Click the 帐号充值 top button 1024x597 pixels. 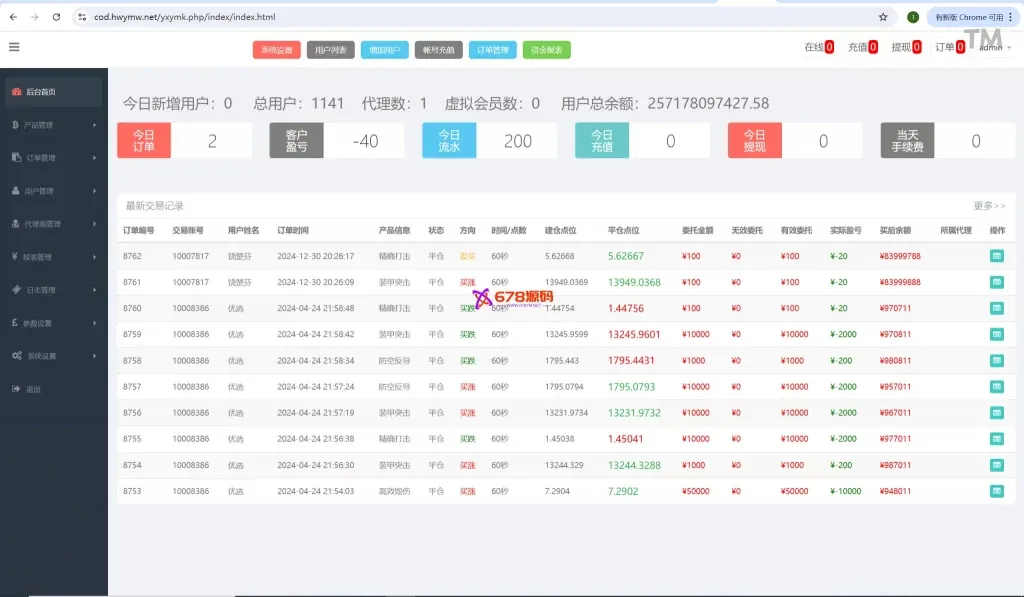click(x=438, y=50)
